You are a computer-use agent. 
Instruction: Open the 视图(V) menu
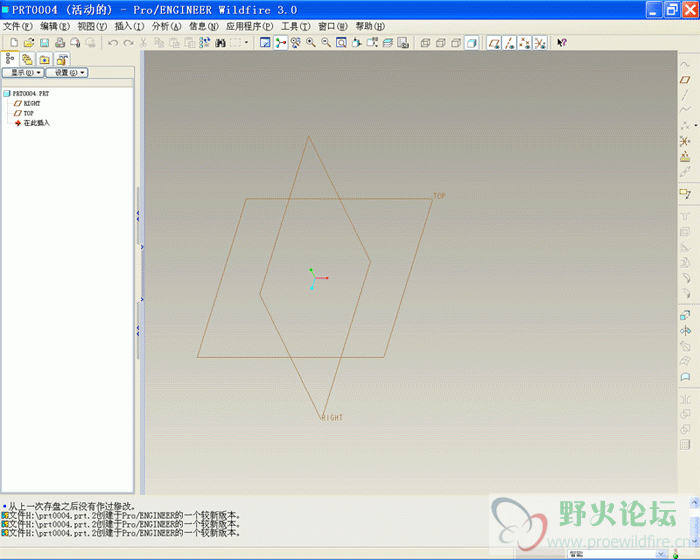coord(92,26)
